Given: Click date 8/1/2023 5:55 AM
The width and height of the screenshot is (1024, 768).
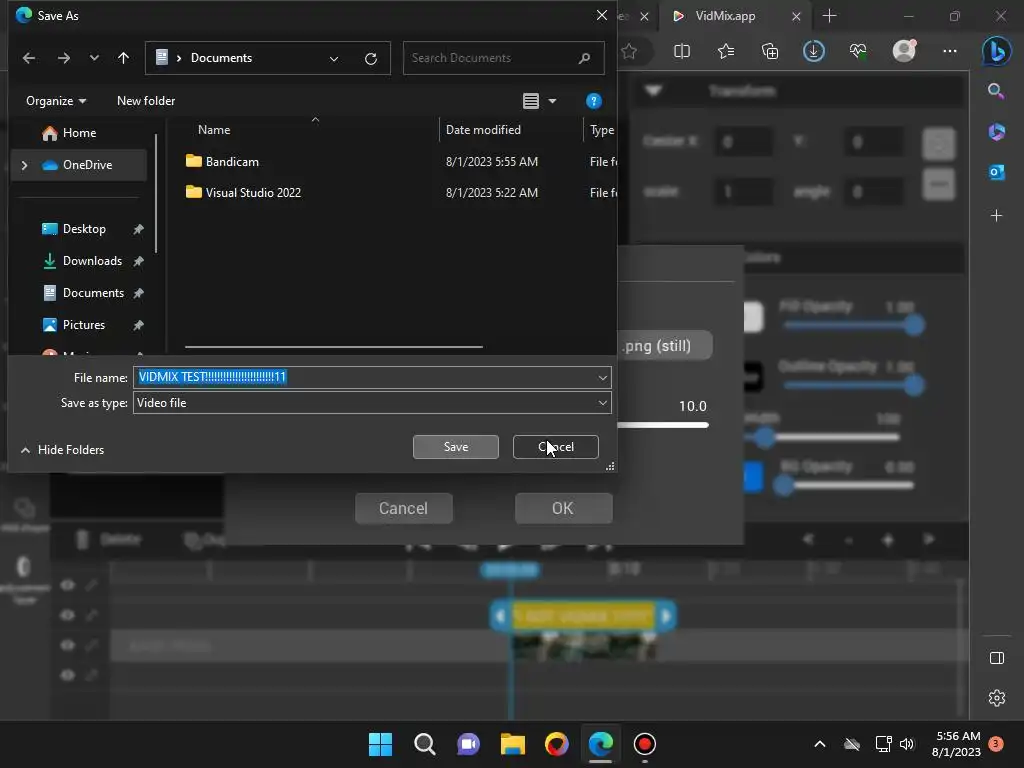Looking at the screenshot, I should coord(492,161).
